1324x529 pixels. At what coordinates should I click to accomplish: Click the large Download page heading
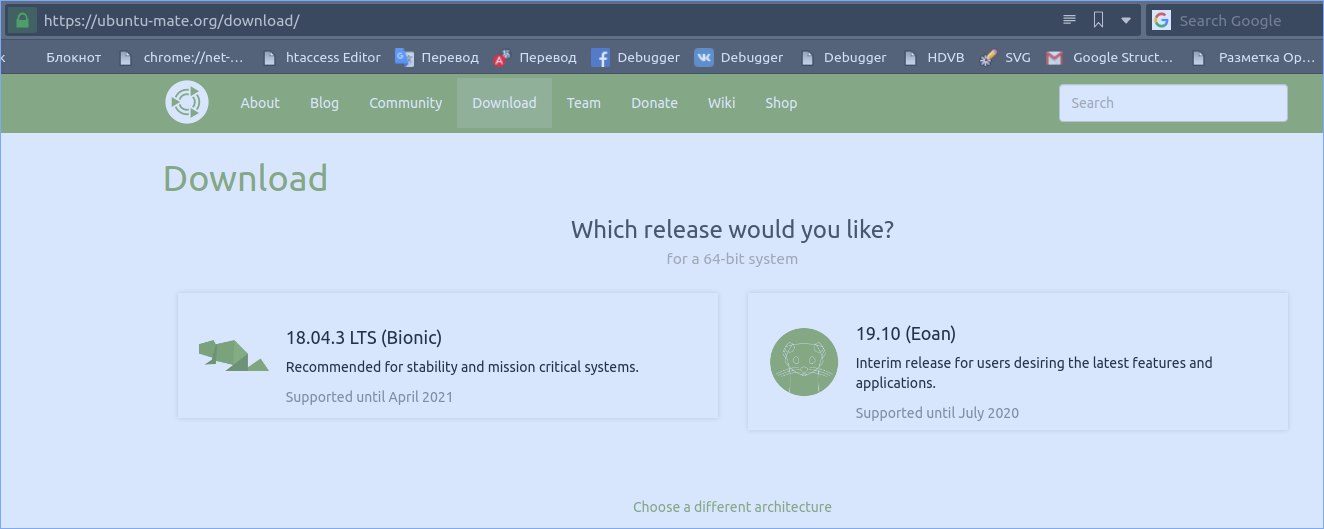[x=245, y=178]
